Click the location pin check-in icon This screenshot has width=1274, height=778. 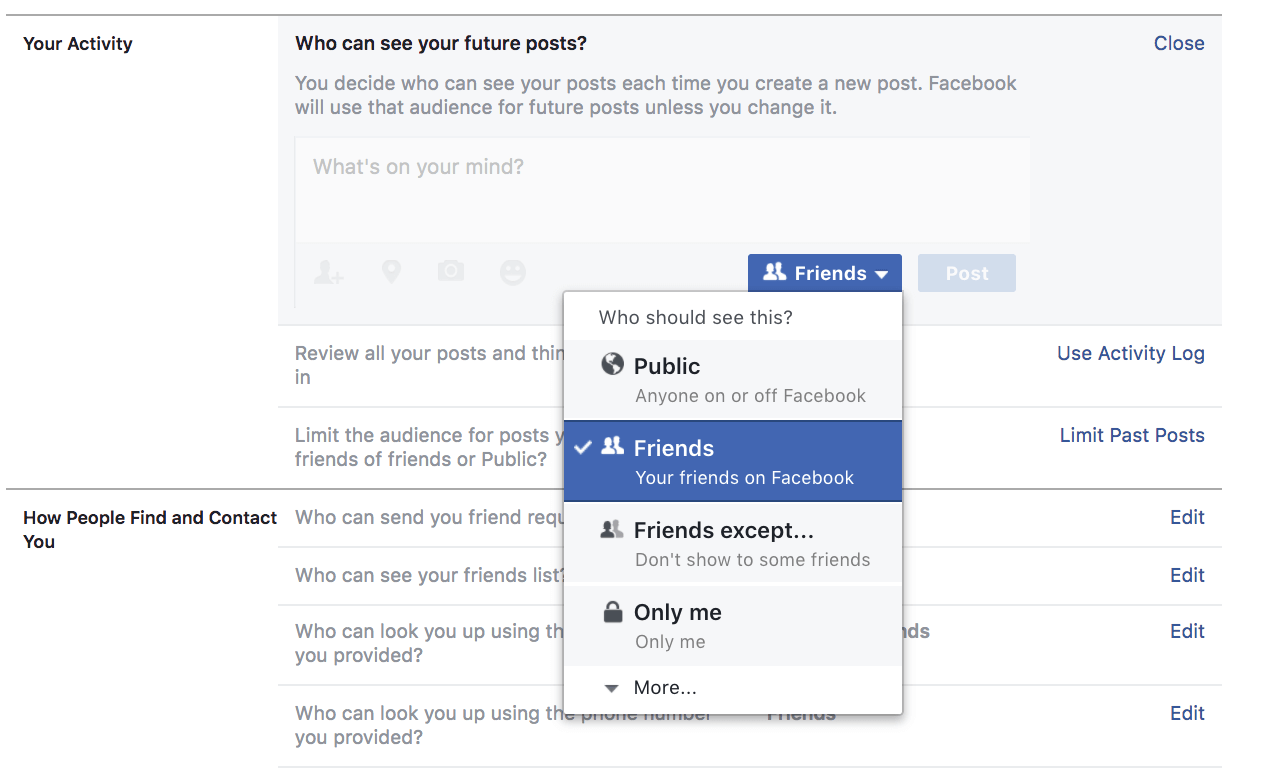(391, 272)
